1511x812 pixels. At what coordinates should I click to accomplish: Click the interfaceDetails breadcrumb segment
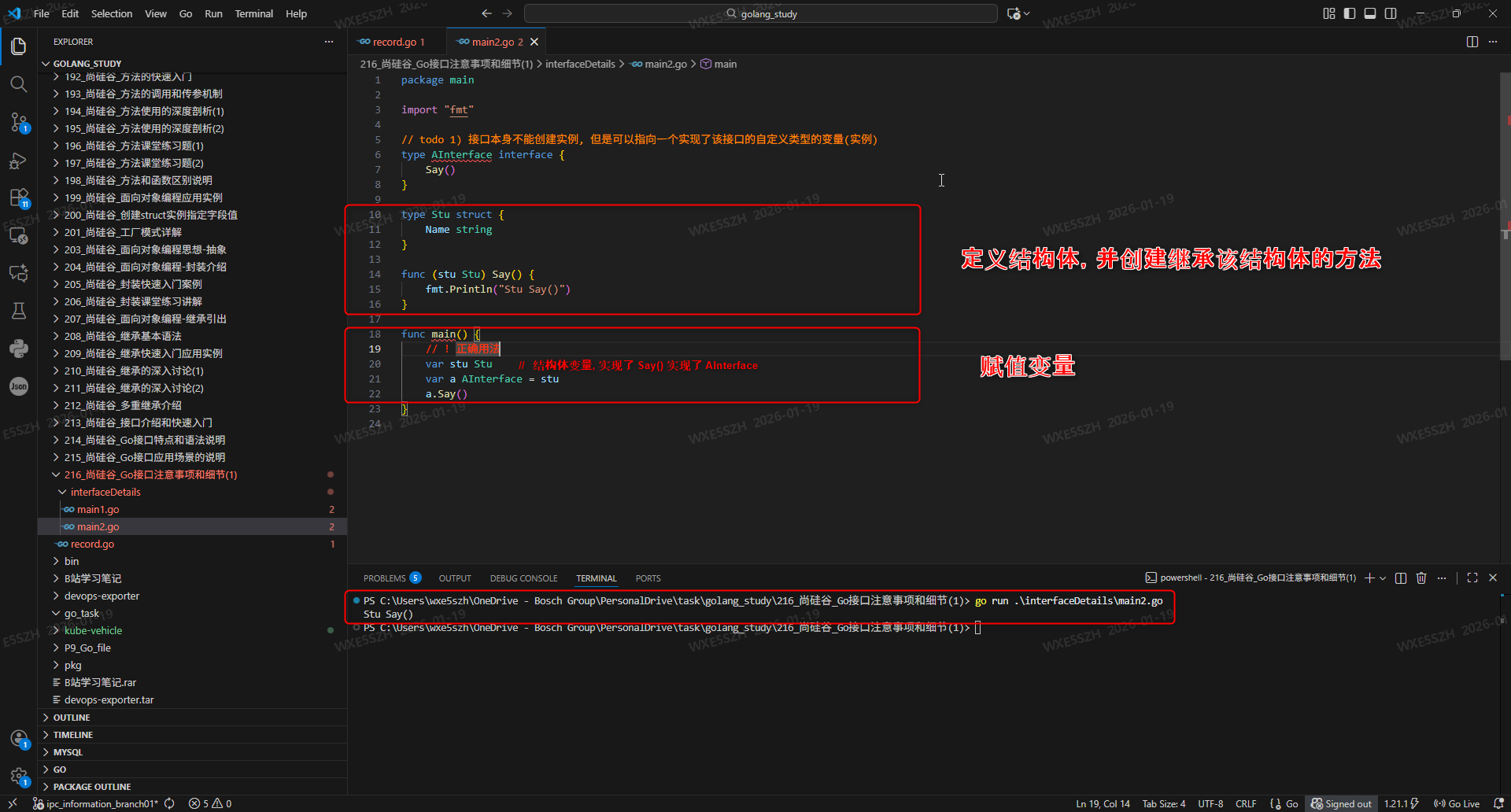pyautogui.click(x=580, y=64)
